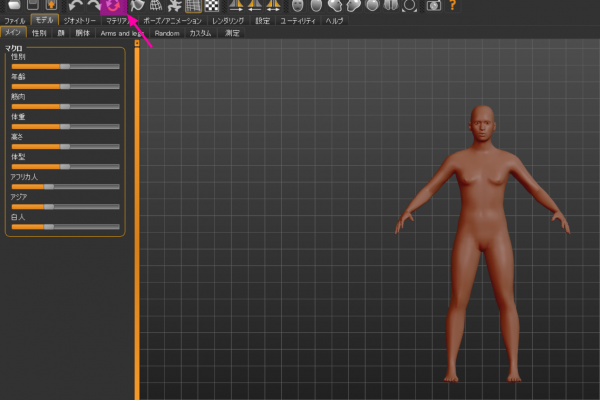Reset the human model with the circular arrows icon

point(113,5)
